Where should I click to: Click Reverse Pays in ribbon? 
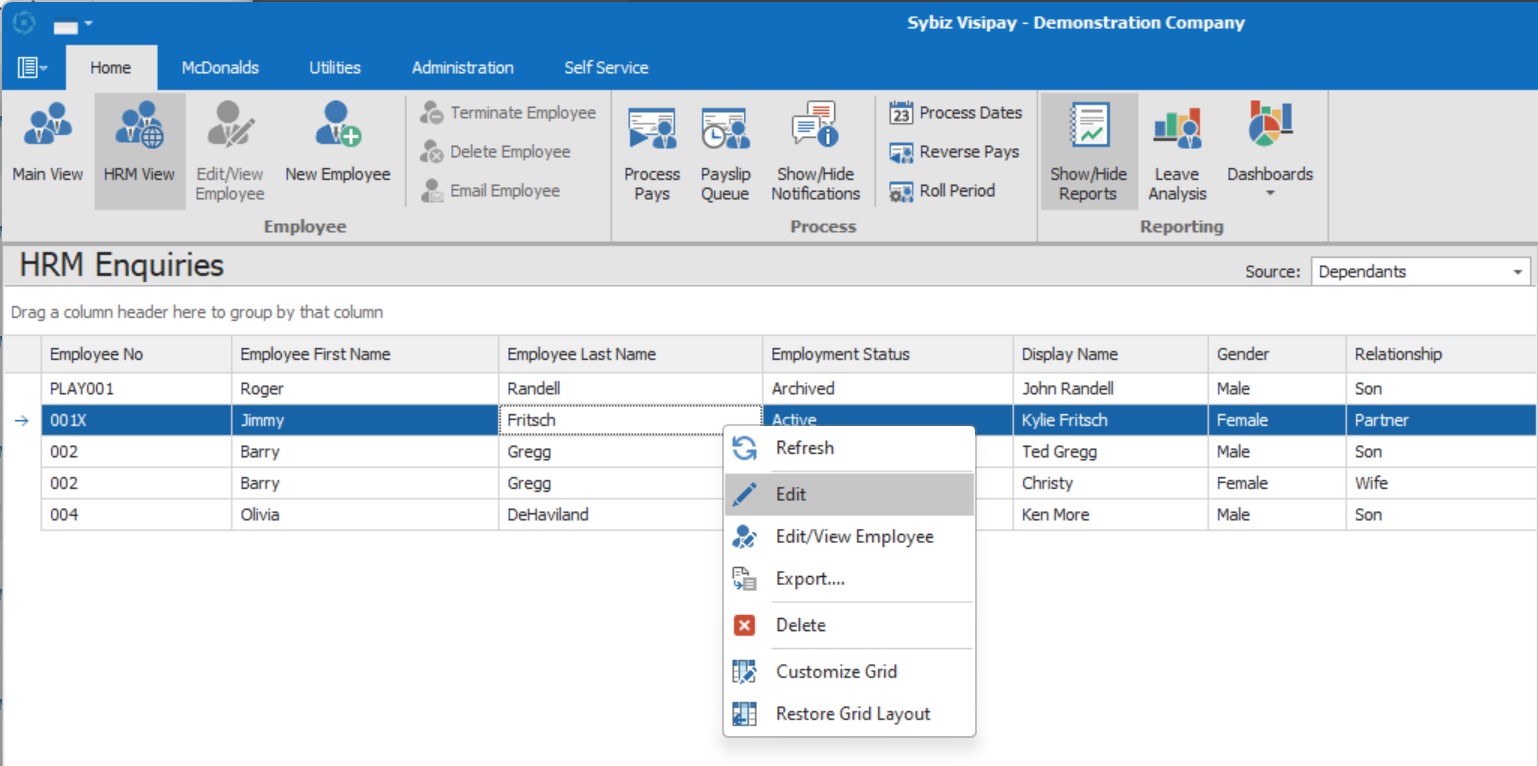tap(955, 152)
